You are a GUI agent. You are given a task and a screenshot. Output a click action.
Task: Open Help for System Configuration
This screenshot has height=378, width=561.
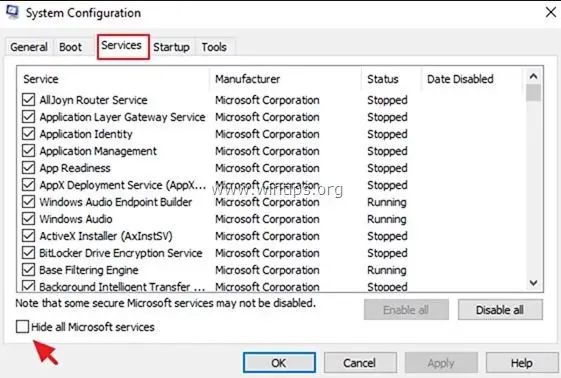pos(522,363)
